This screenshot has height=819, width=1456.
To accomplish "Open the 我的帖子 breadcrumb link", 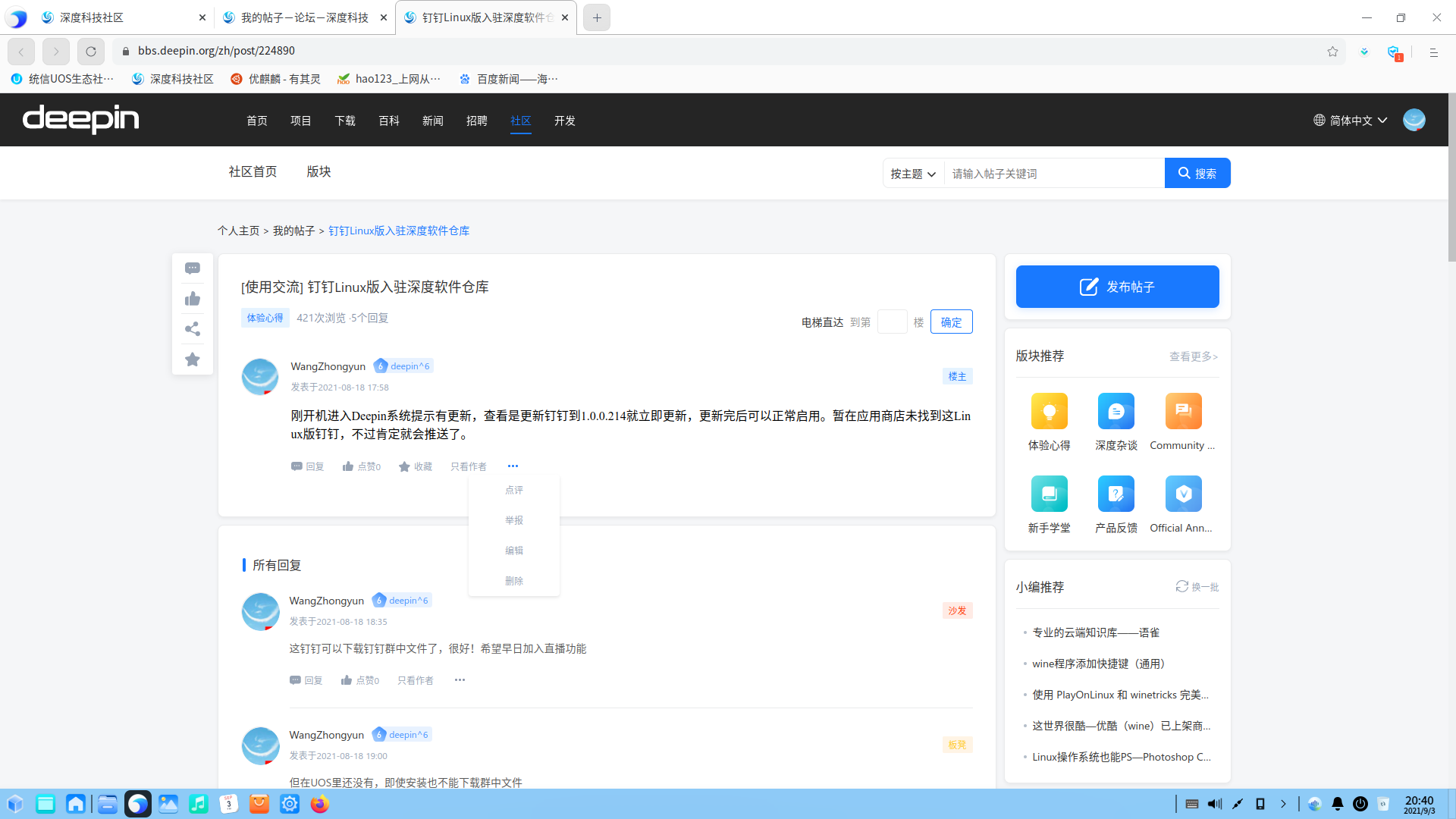I will tap(293, 231).
